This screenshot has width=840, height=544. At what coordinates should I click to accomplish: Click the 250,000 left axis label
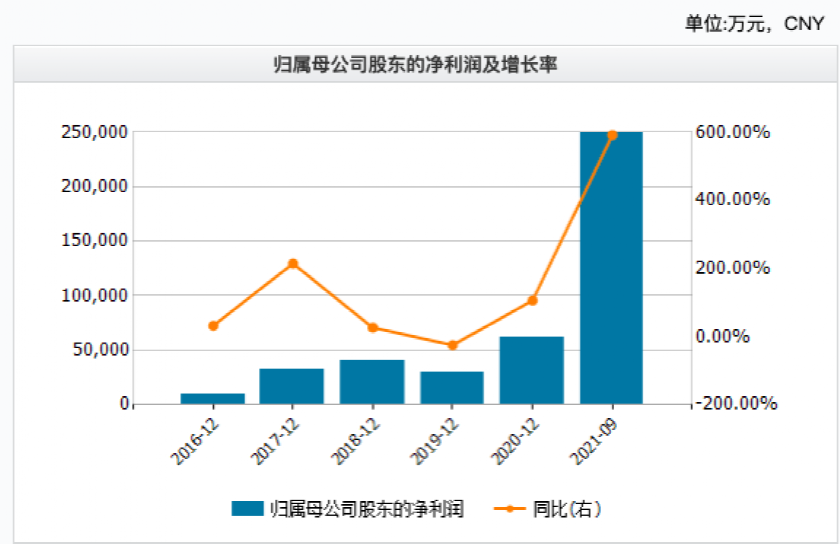coord(95,132)
